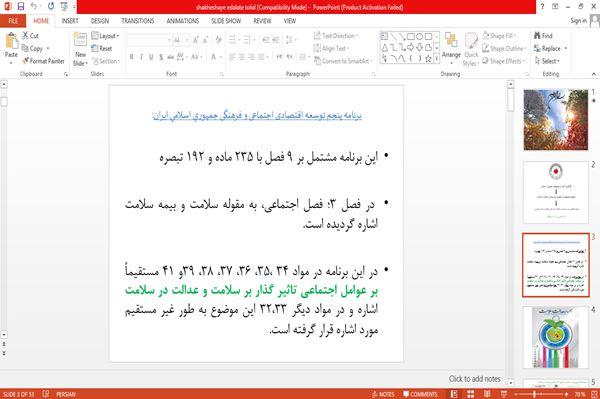
Task: Open the Shape Fill dropdown
Action: 499,36
